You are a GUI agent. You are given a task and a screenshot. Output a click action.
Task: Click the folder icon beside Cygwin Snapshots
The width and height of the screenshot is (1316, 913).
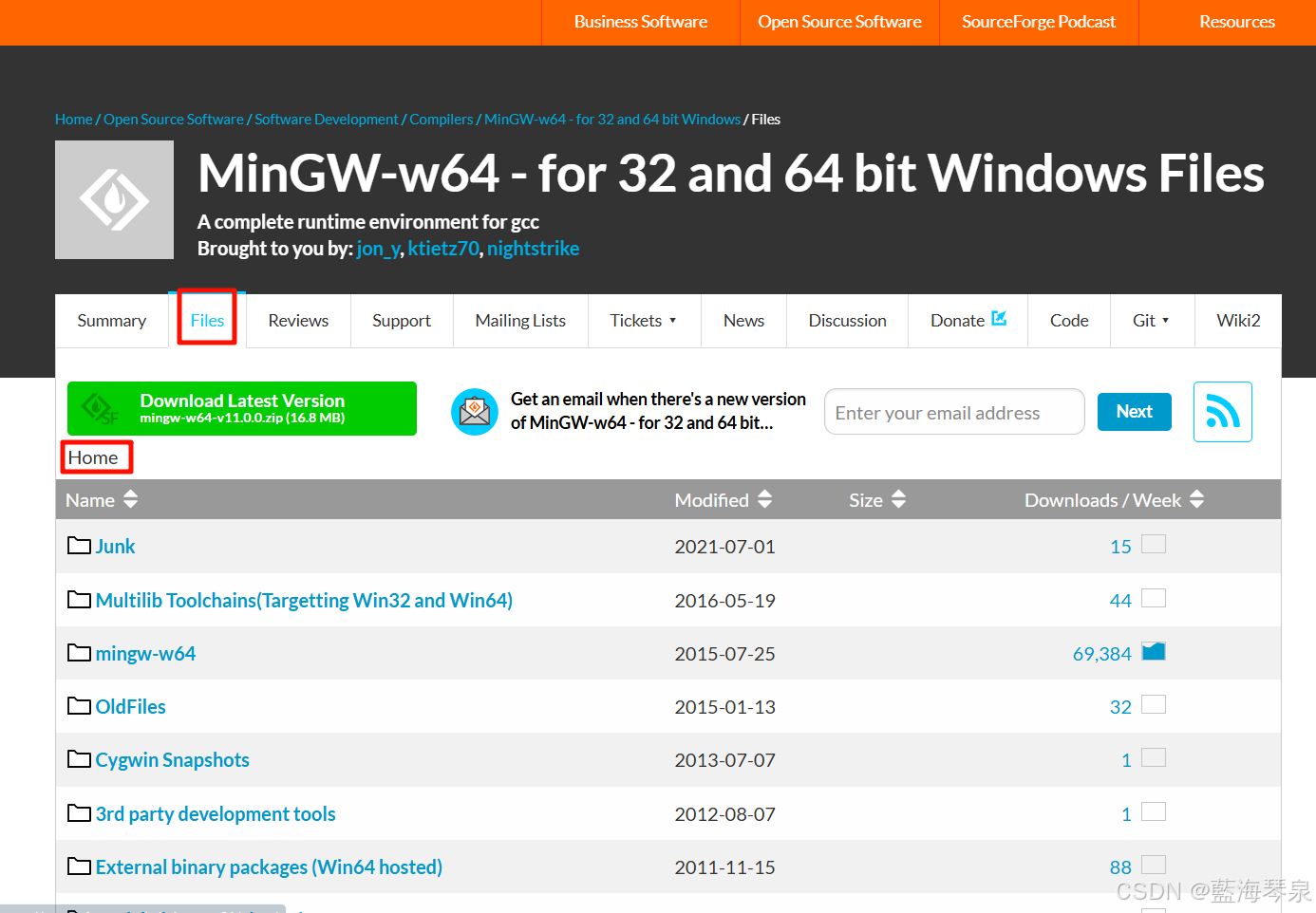(80, 759)
